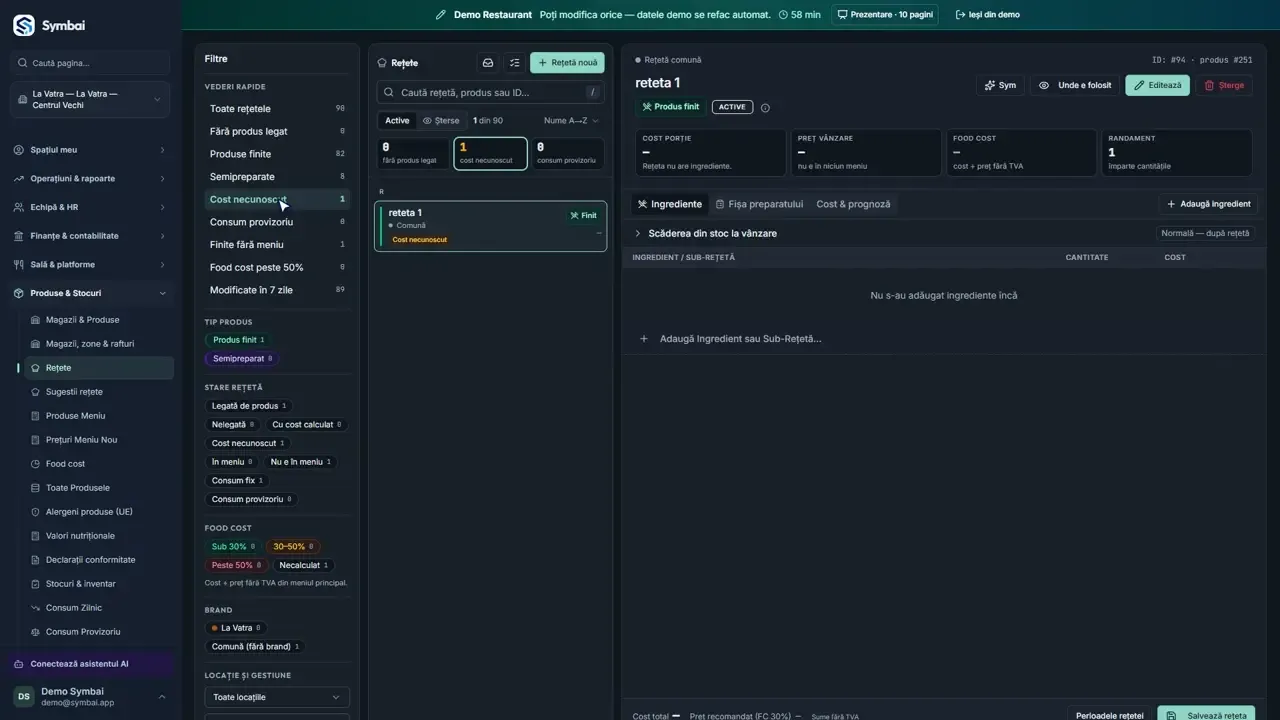Screen dimensions: 1280x720
Task: Toggle the Legată de produs filter chip
Action: point(249,406)
